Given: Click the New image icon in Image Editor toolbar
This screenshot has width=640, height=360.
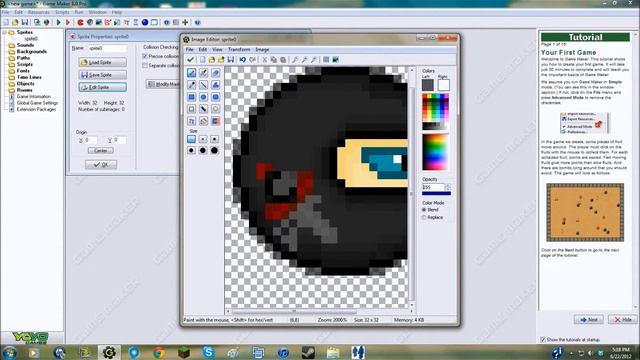Looking at the screenshot, I should (x=202, y=60).
